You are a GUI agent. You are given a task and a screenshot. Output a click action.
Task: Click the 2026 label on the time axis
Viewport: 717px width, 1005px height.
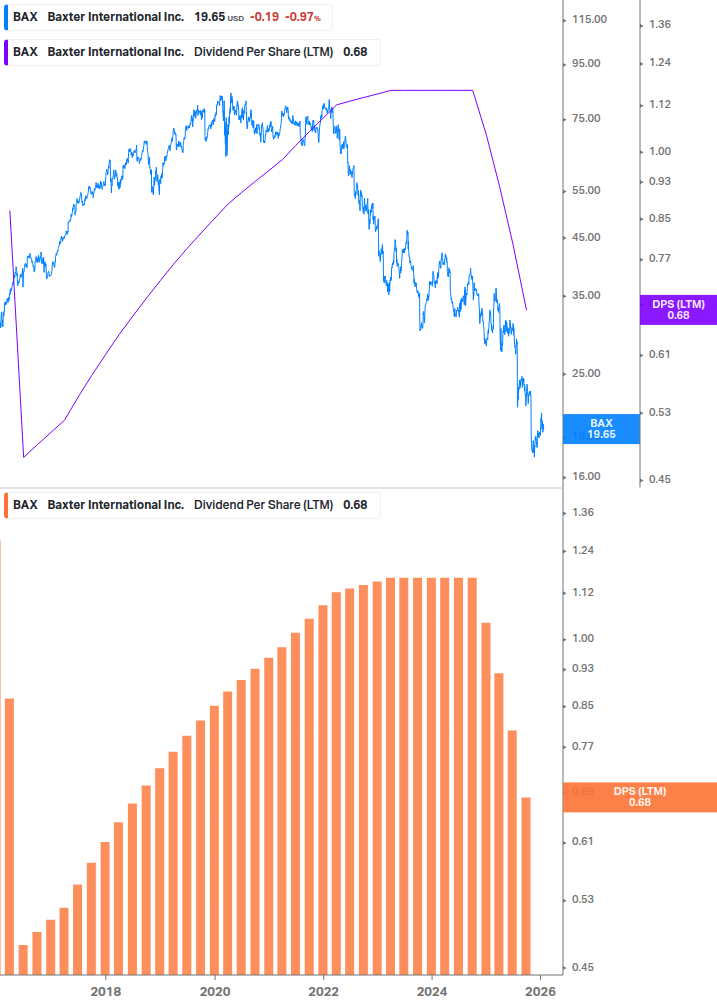540,992
